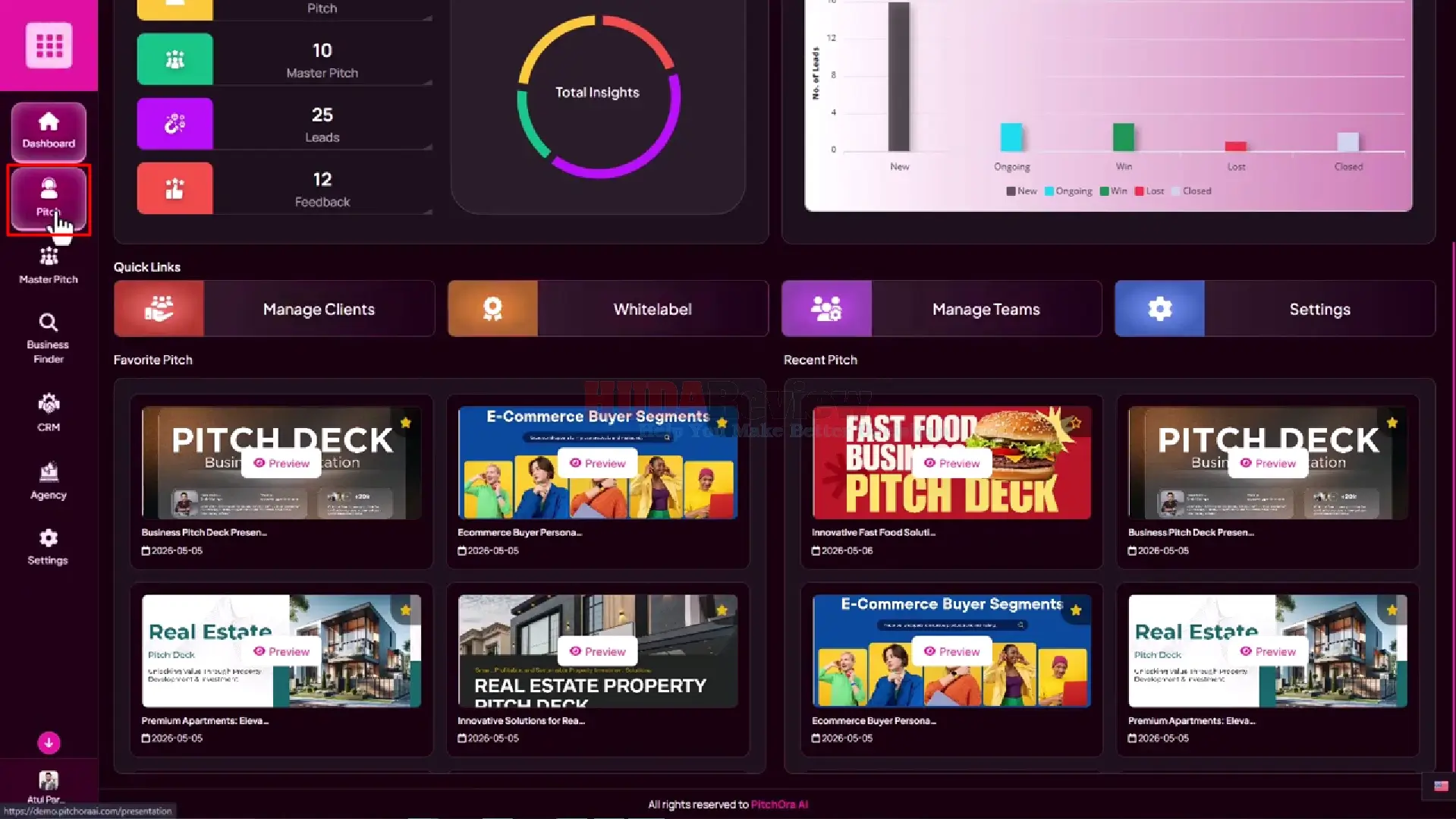Toggle Closed series in chart legend
1456x819 pixels.
tap(1192, 191)
